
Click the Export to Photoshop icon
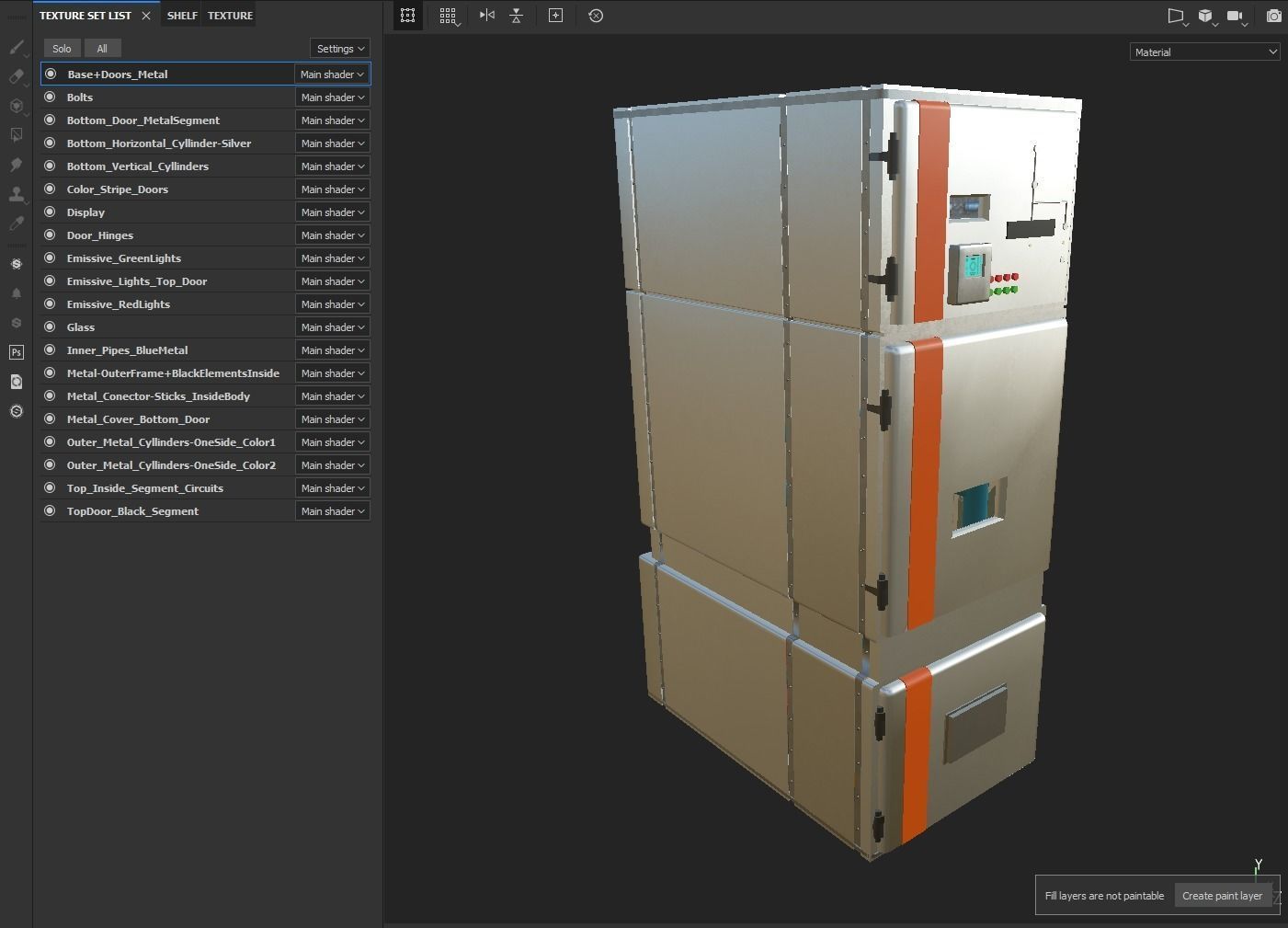(x=17, y=352)
